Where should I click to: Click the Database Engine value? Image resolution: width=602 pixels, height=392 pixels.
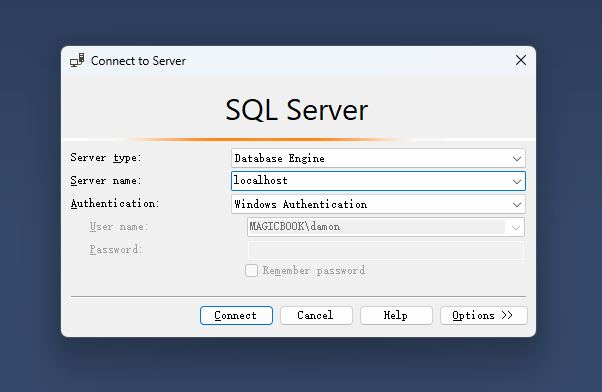pyautogui.click(x=280, y=158)
